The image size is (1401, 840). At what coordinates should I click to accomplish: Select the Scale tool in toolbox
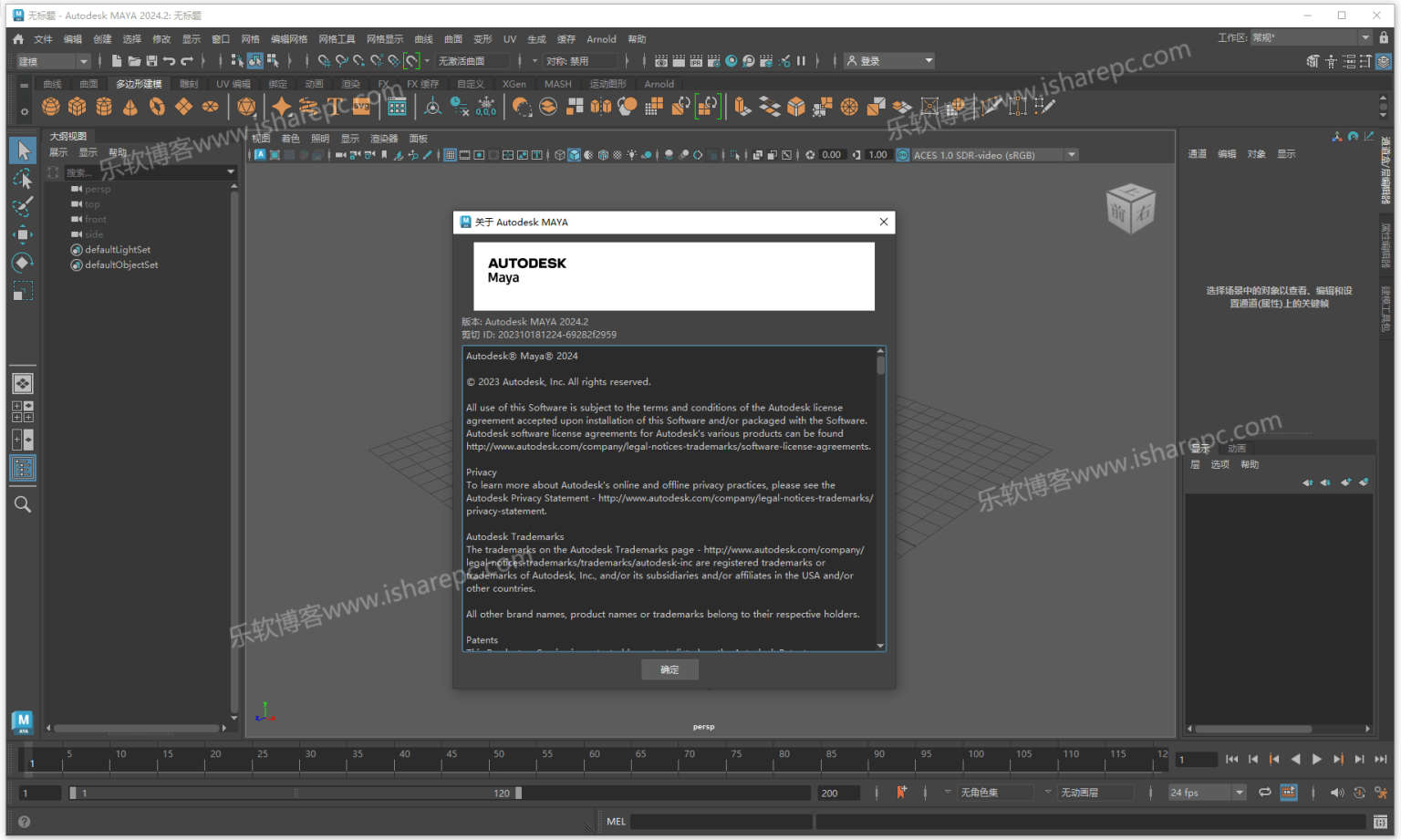point(23,291)
